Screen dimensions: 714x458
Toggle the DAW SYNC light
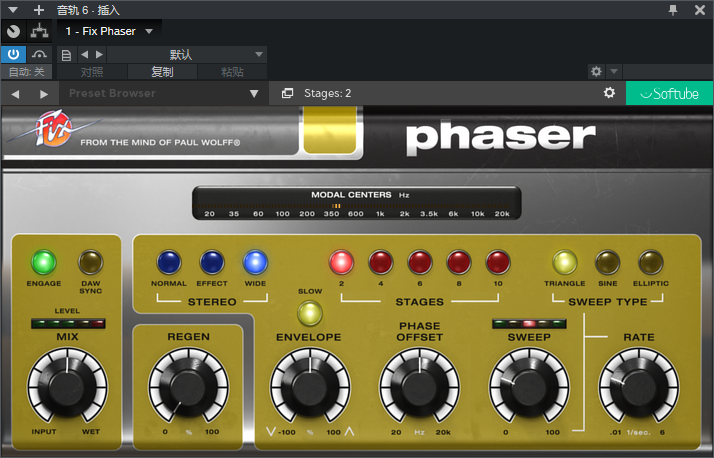(91, 263)
